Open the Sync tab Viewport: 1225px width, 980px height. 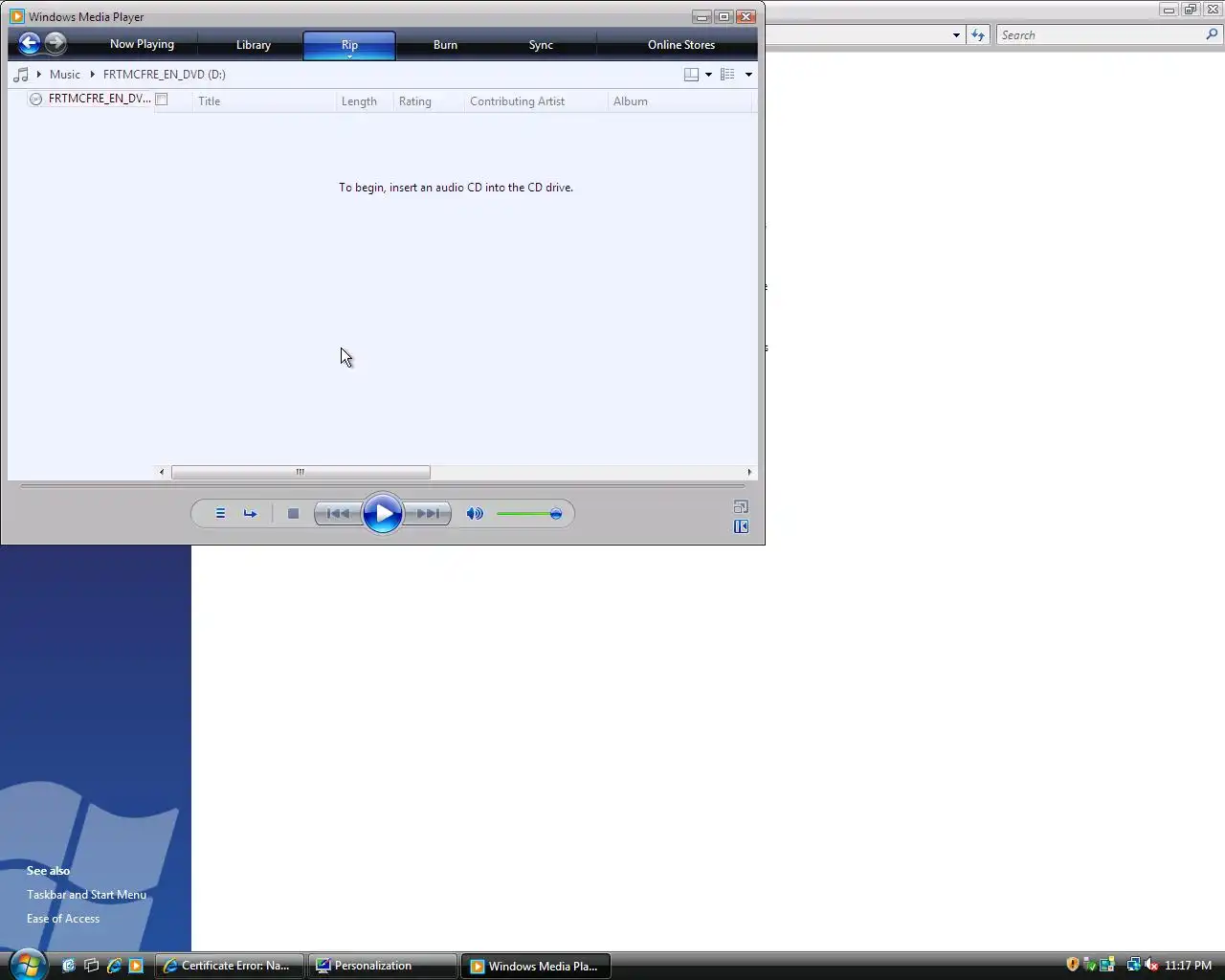tap(541, 45)
